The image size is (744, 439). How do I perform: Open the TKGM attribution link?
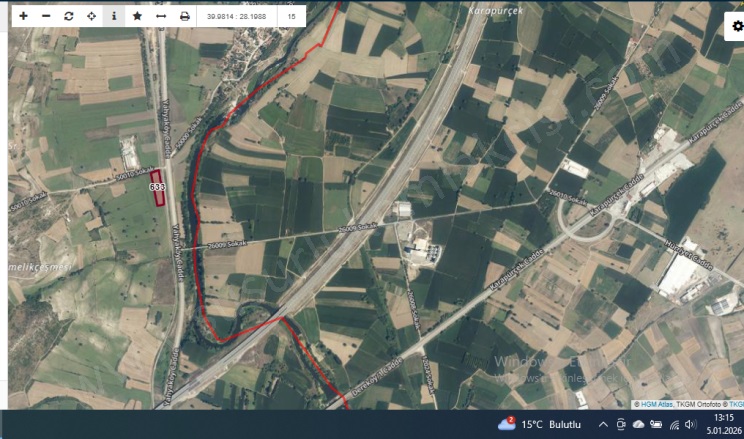pos(736,404)
